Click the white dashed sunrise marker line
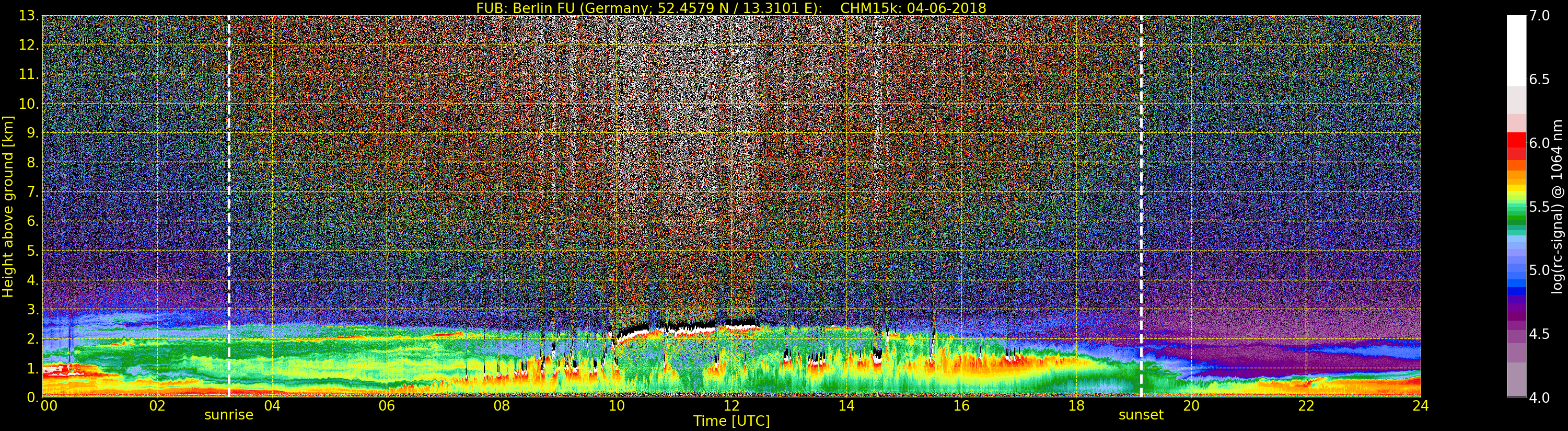 (229, 206)
